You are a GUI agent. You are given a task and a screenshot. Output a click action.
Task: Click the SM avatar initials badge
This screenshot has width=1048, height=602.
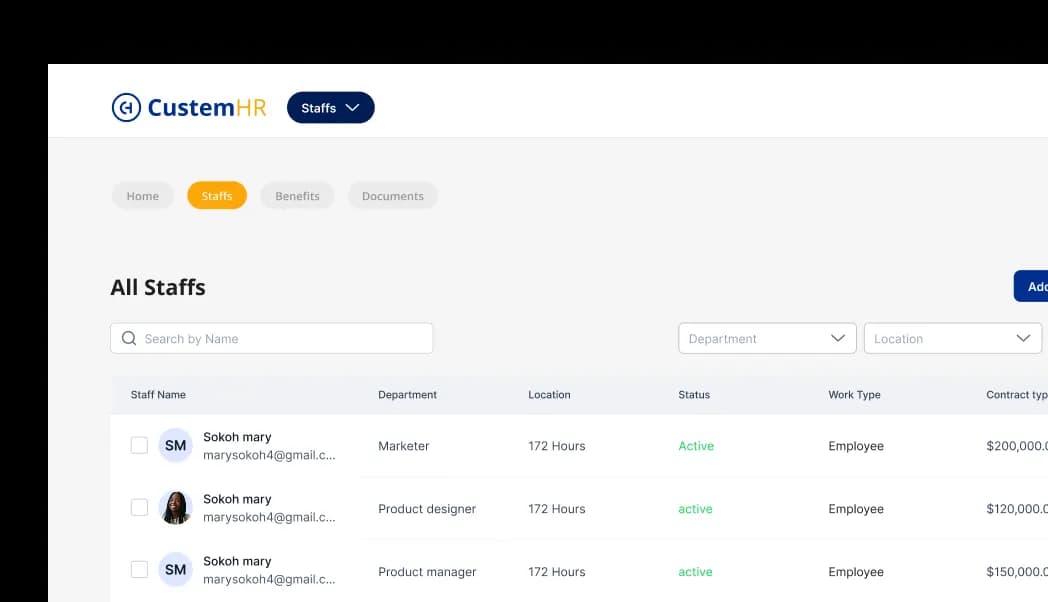click(175, 444)
